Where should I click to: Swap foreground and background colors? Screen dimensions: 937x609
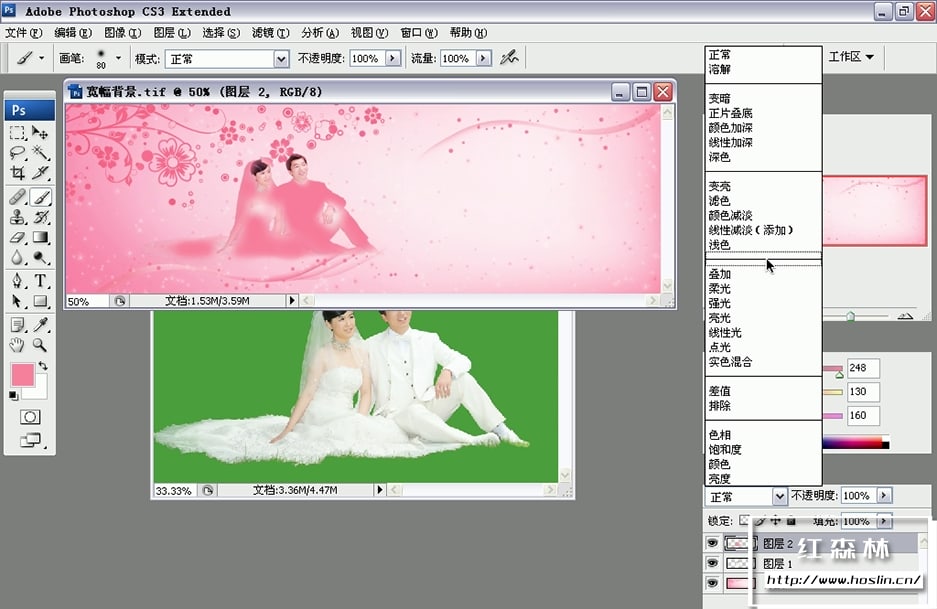click(x=43, y=365)
